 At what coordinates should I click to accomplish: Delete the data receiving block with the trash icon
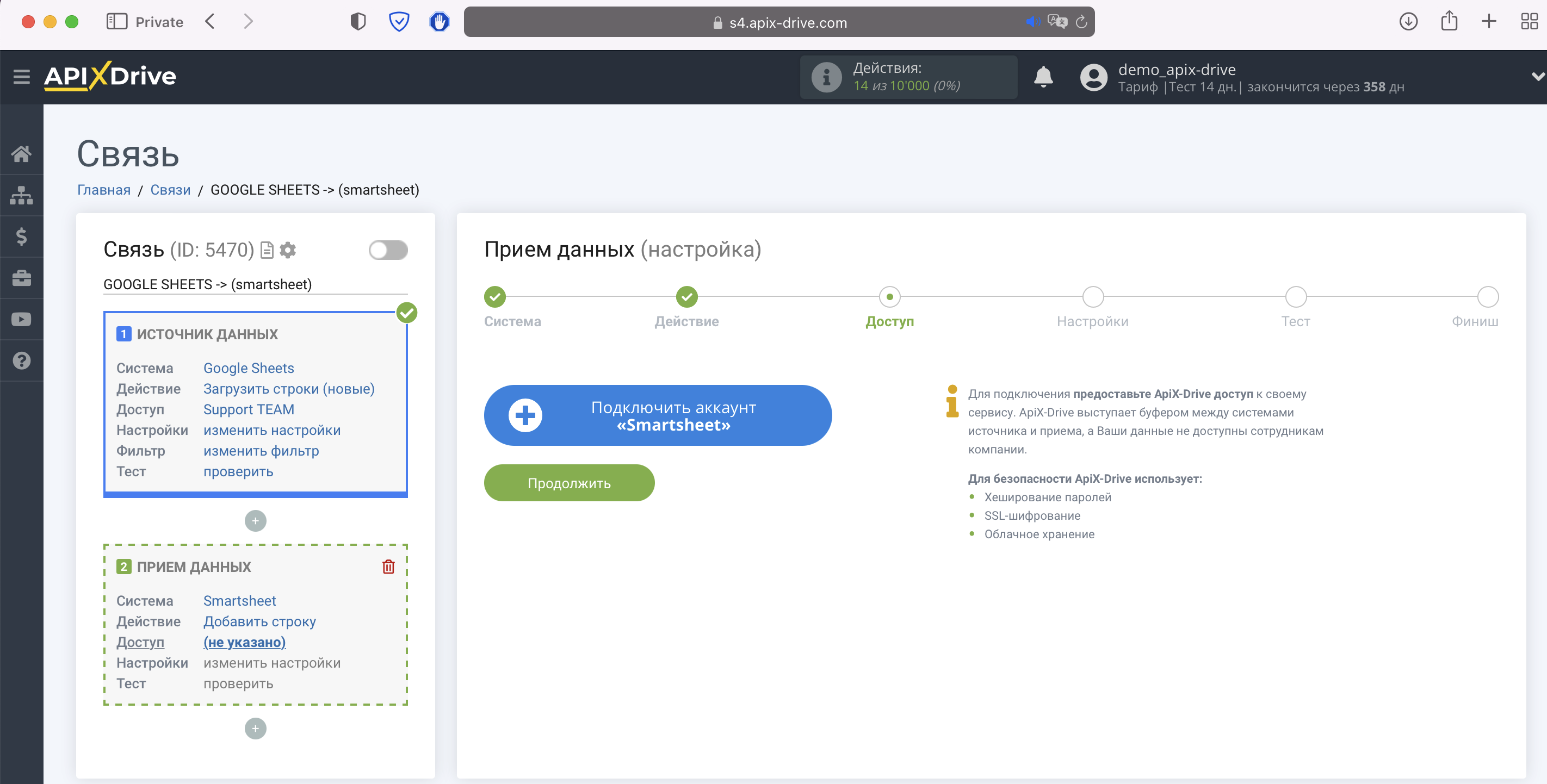[x=388, y=567]
